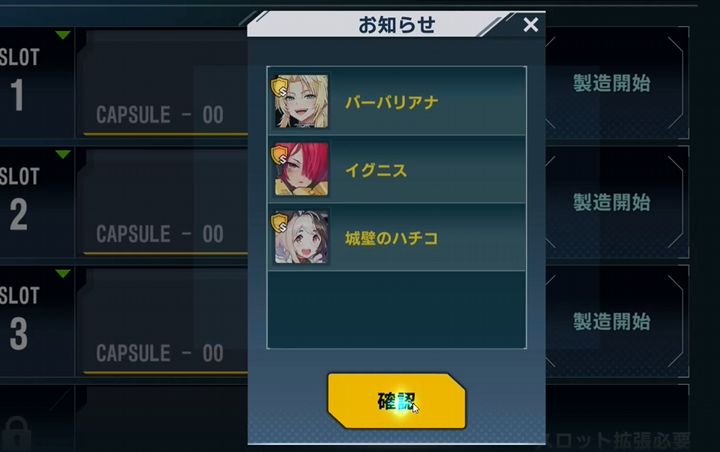
Task: Click the S-rank shield badge on Ignis
Action: [x=279, y=155]
